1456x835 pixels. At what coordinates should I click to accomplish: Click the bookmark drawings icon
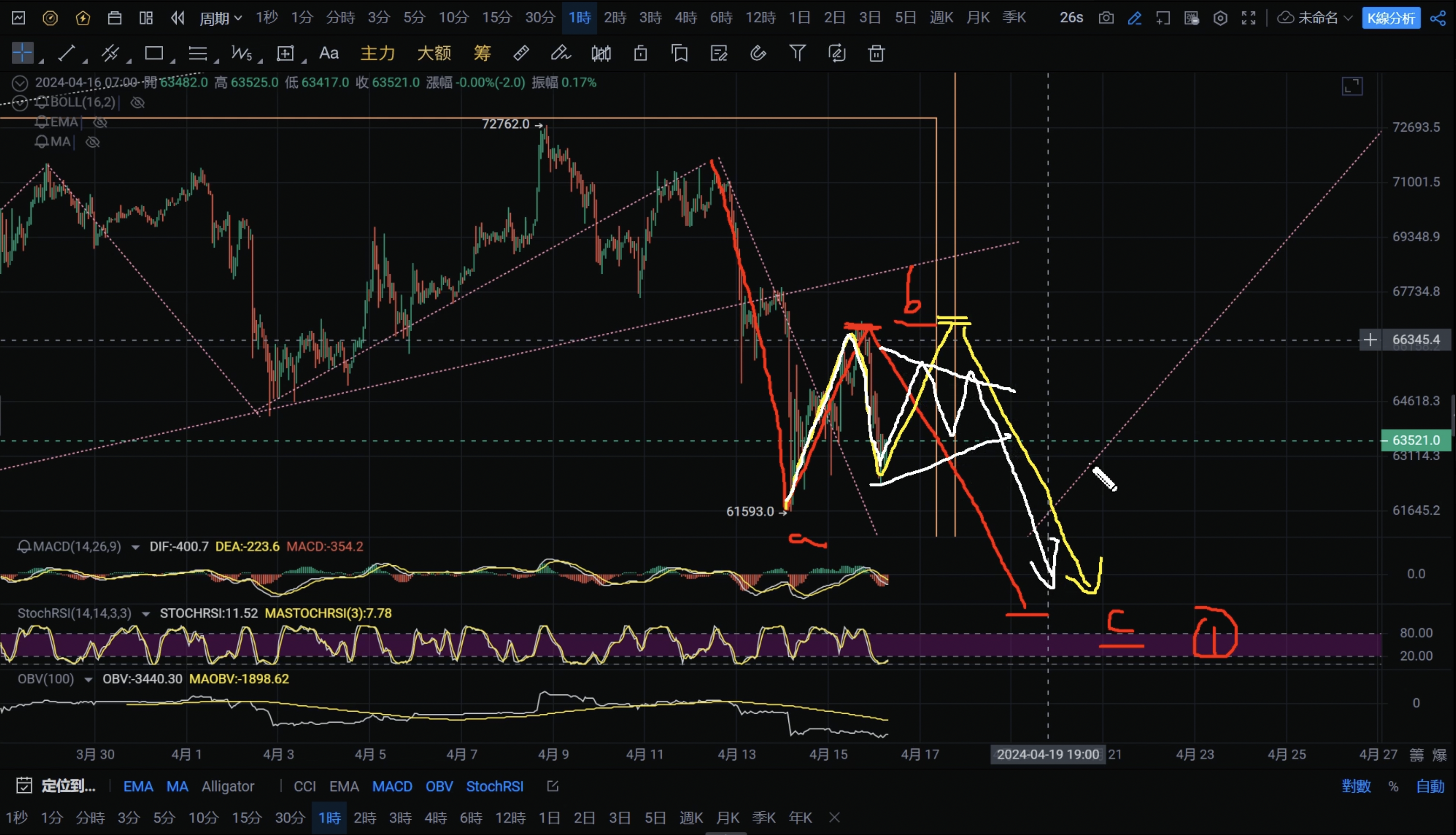click(x=679, y=53)
